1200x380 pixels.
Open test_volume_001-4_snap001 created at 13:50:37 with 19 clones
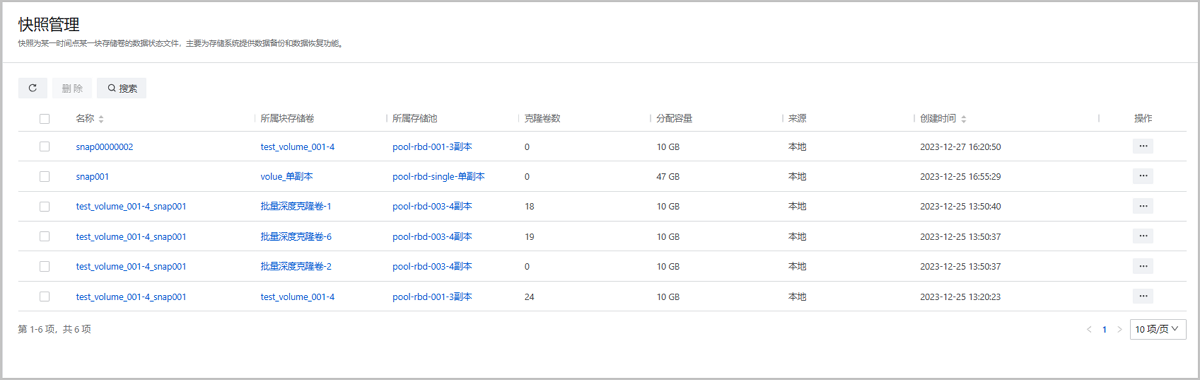[131, 237]
